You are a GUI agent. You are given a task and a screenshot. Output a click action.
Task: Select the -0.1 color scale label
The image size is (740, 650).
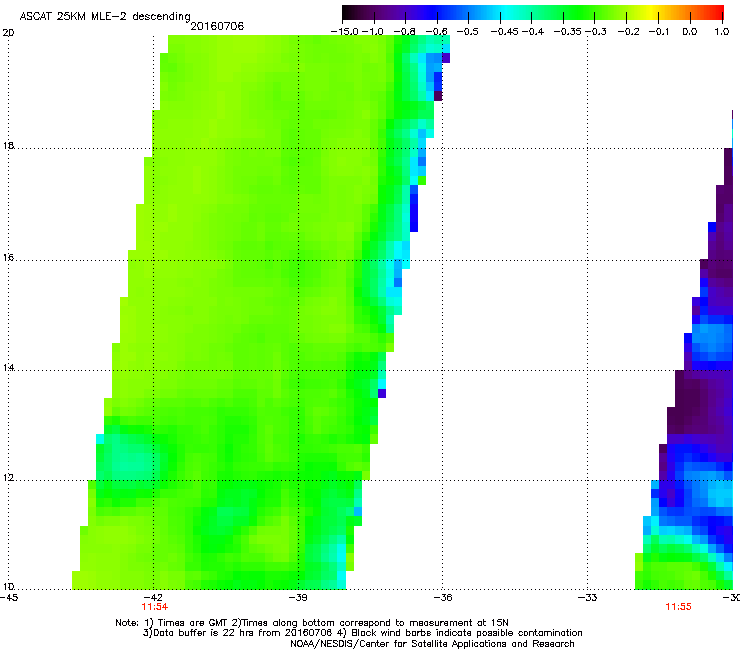[659, 32]
